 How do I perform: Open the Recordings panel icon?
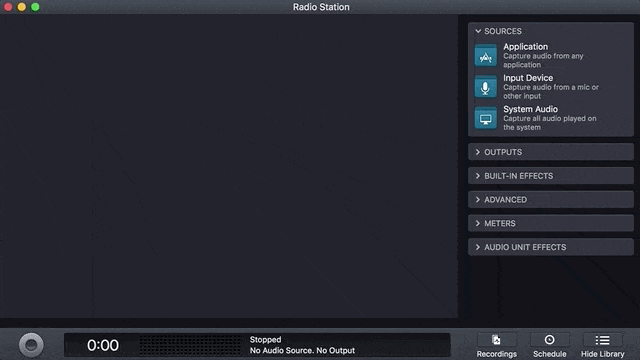[496, 340]
